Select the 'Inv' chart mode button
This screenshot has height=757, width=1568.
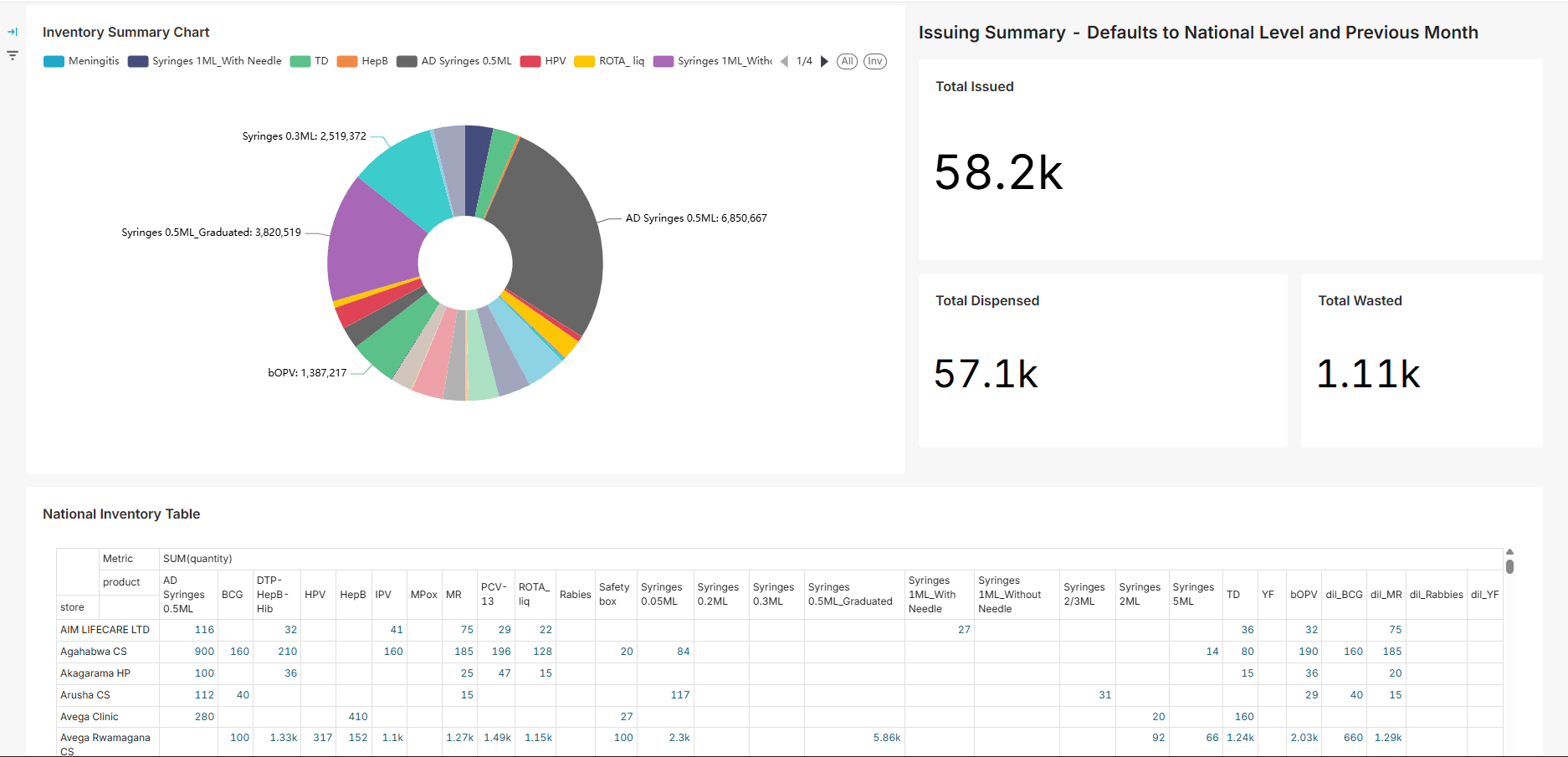(875, 60)
